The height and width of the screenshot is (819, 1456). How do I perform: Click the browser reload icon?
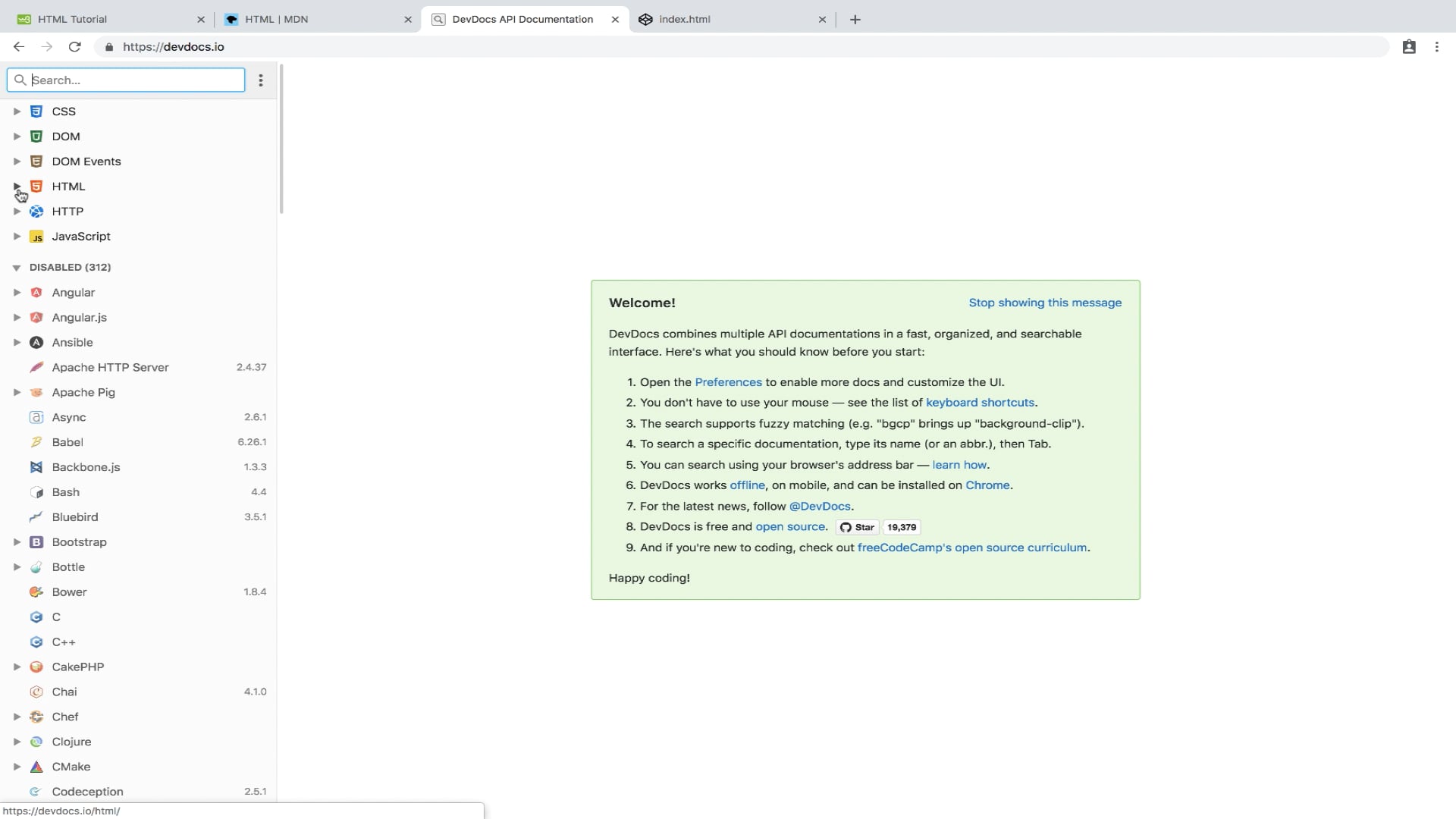click(x=74, y=47)
